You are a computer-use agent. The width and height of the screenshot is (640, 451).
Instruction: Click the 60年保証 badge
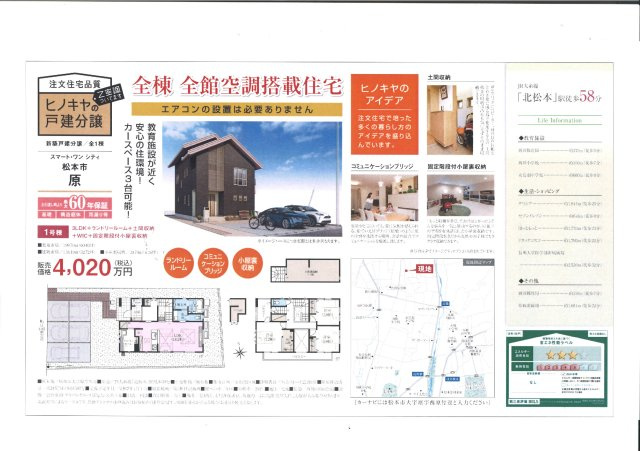point(75,207)
